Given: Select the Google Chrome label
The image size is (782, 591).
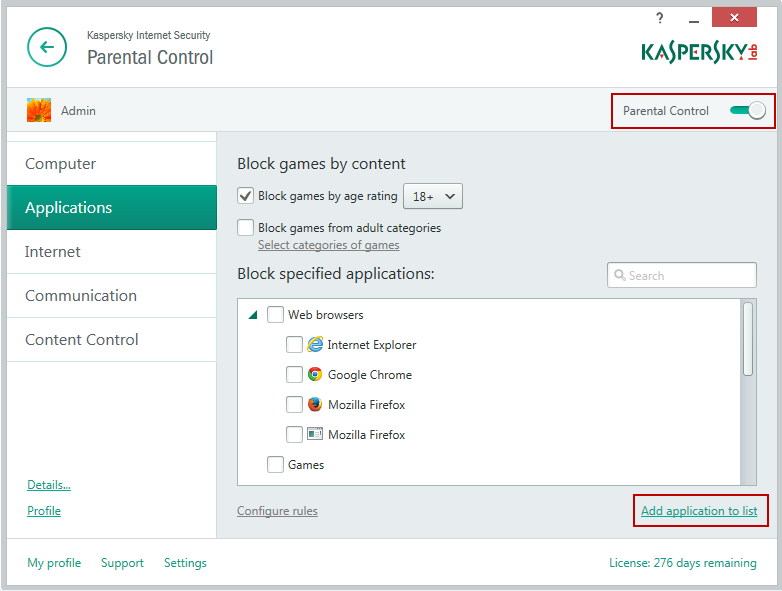Looking at the screenshot, I should [370, 375].
